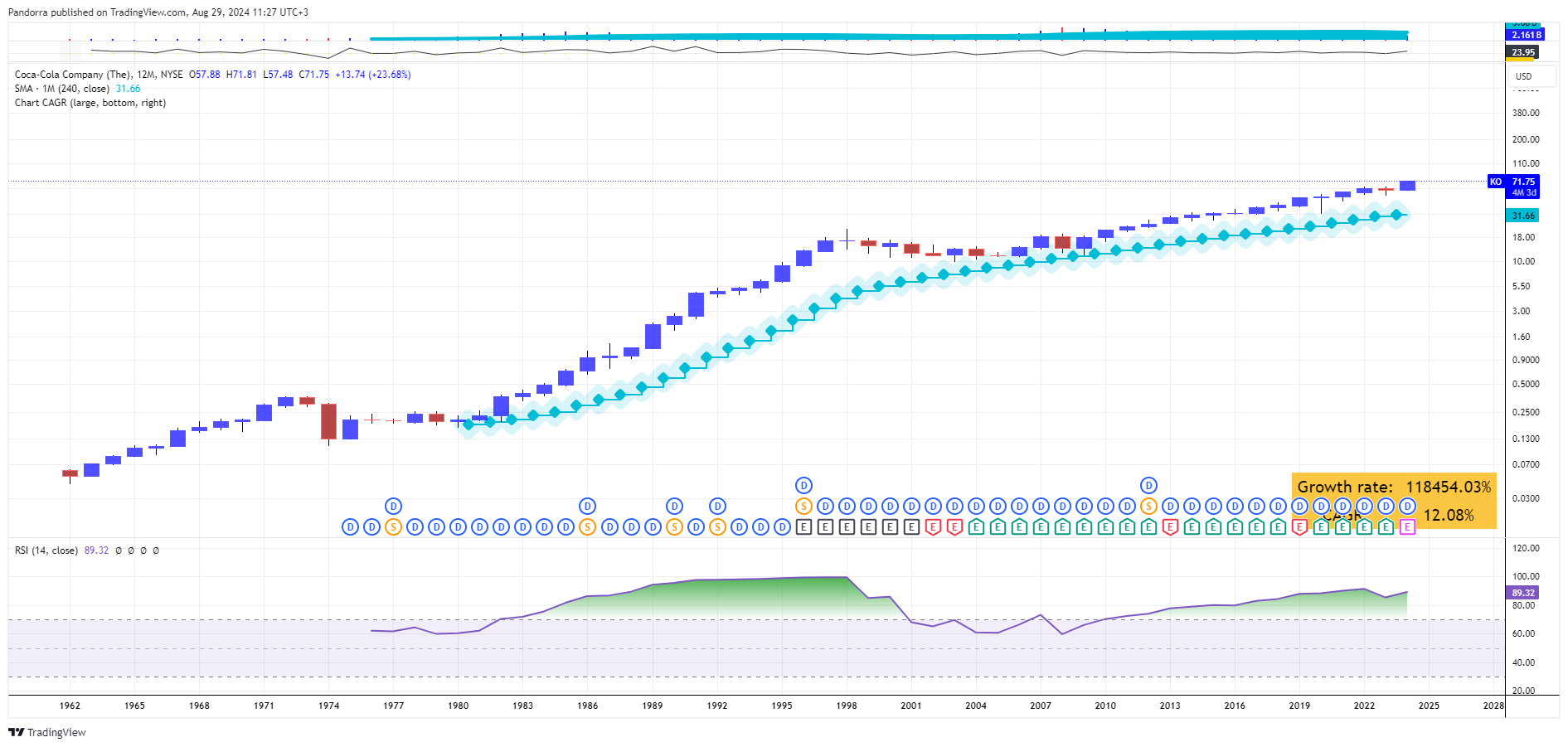Click the red earnings E marker for 2019

1299,526
